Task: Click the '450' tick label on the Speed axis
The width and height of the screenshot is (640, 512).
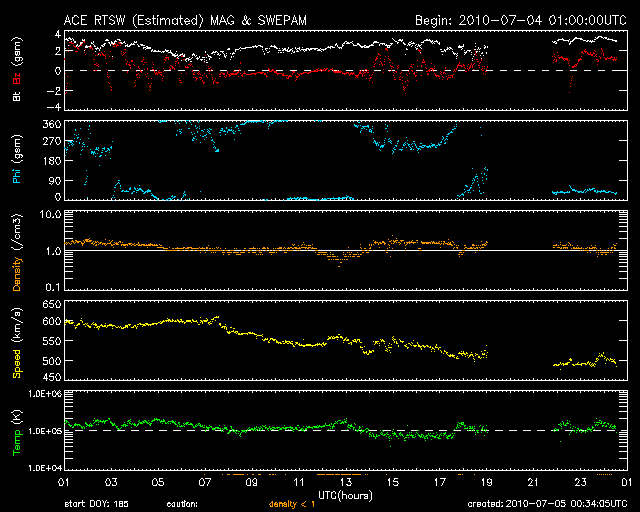Action: point(52,378)
